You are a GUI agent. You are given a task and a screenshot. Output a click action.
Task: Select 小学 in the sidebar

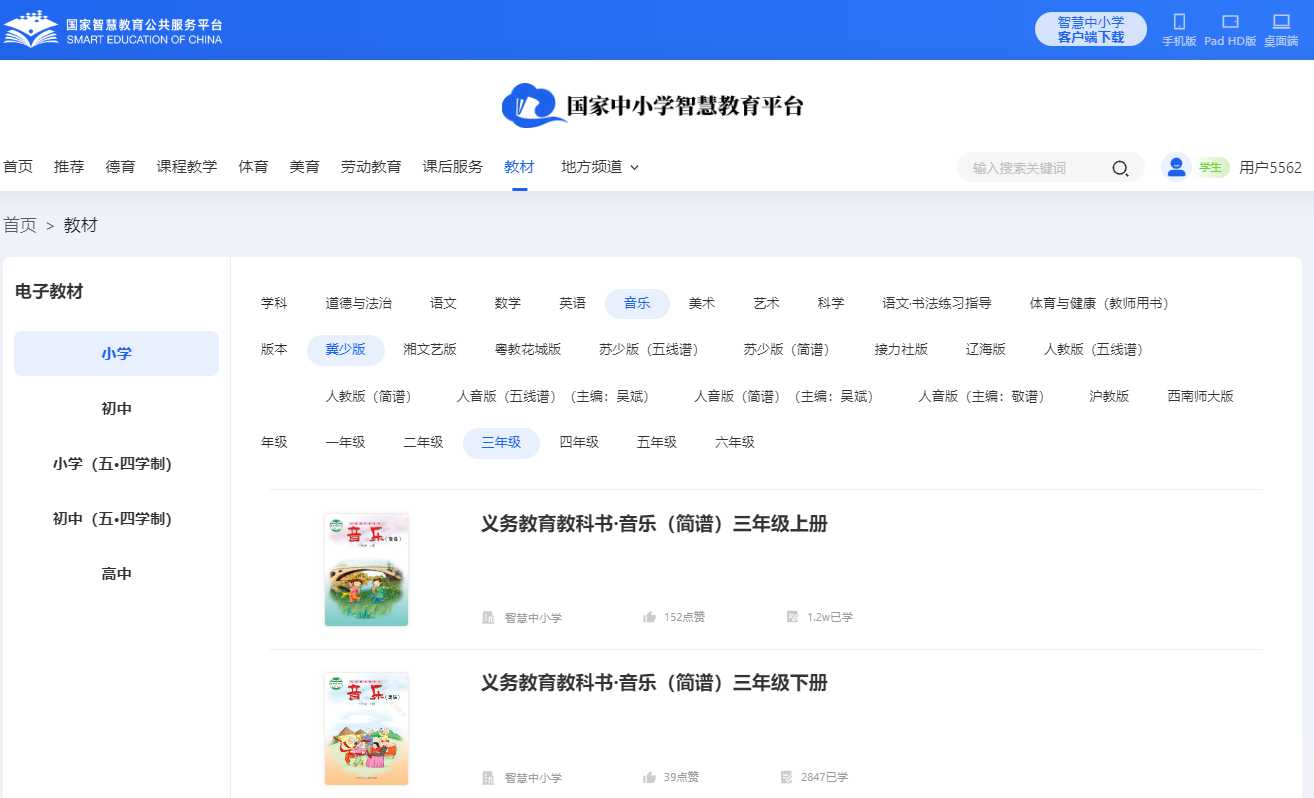pyautogui.click(x=116, y=353)
